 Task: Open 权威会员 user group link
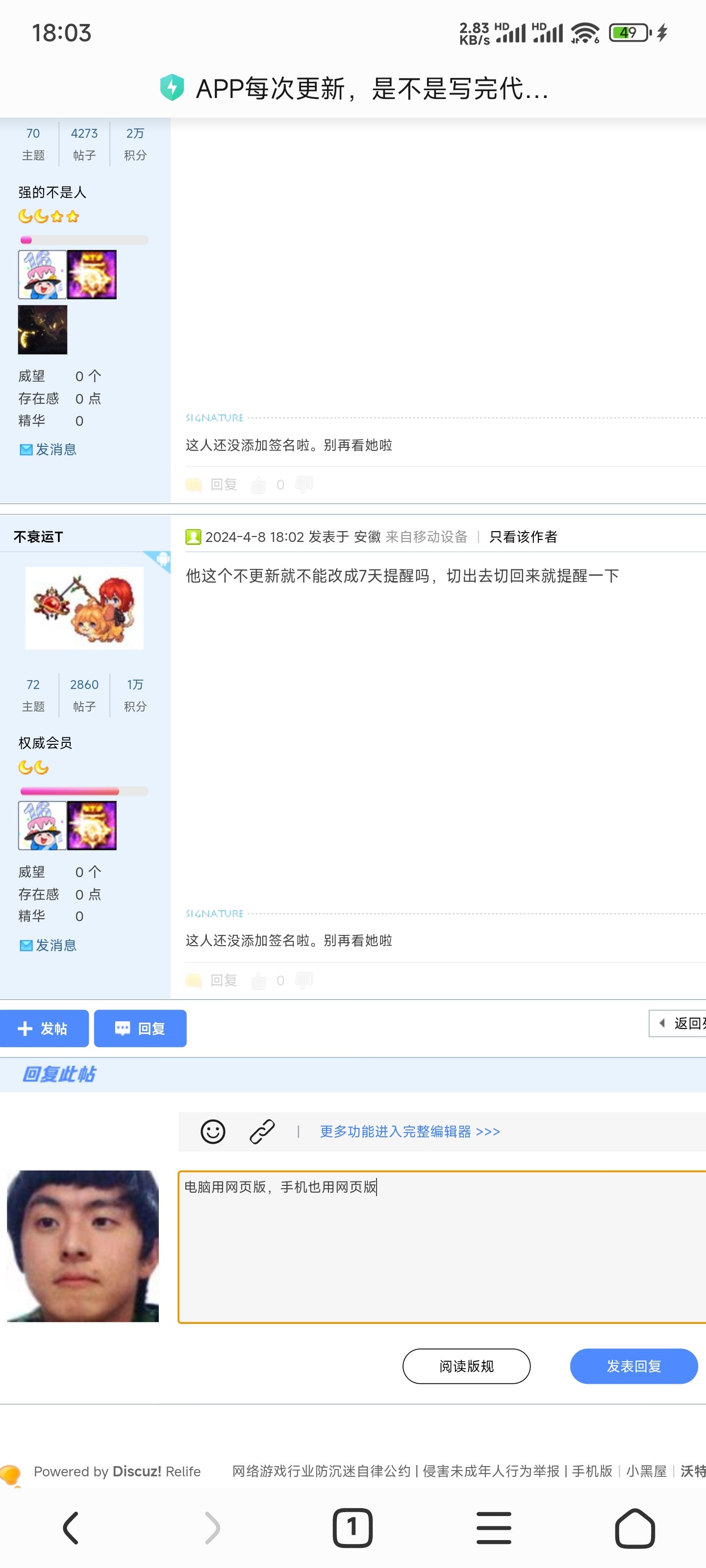45,743
